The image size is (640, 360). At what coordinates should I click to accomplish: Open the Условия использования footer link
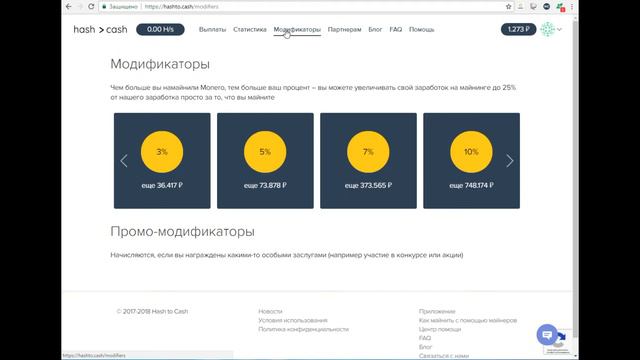click(x=293, y=320)
